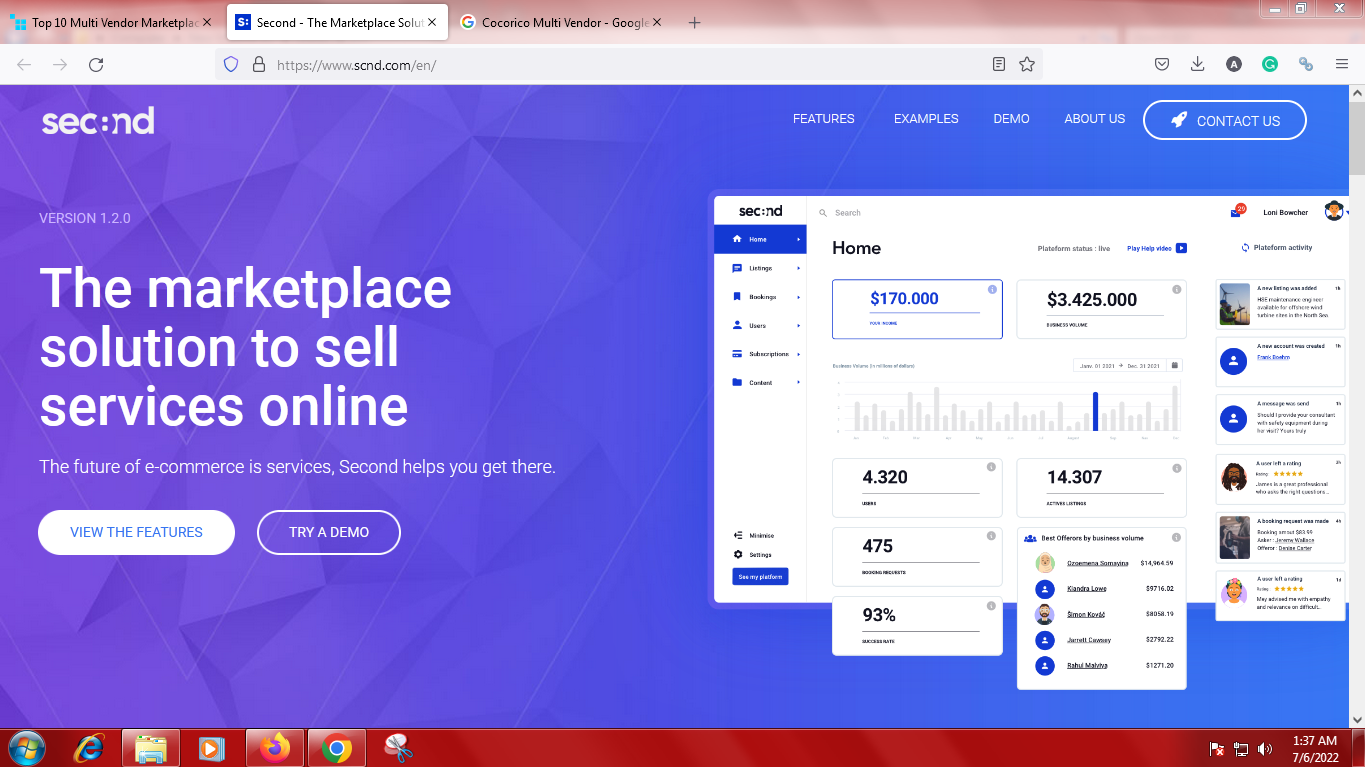Open the ABOUT US menu item
This screenshot has height=767, width=1365.
coord(1095,118)
